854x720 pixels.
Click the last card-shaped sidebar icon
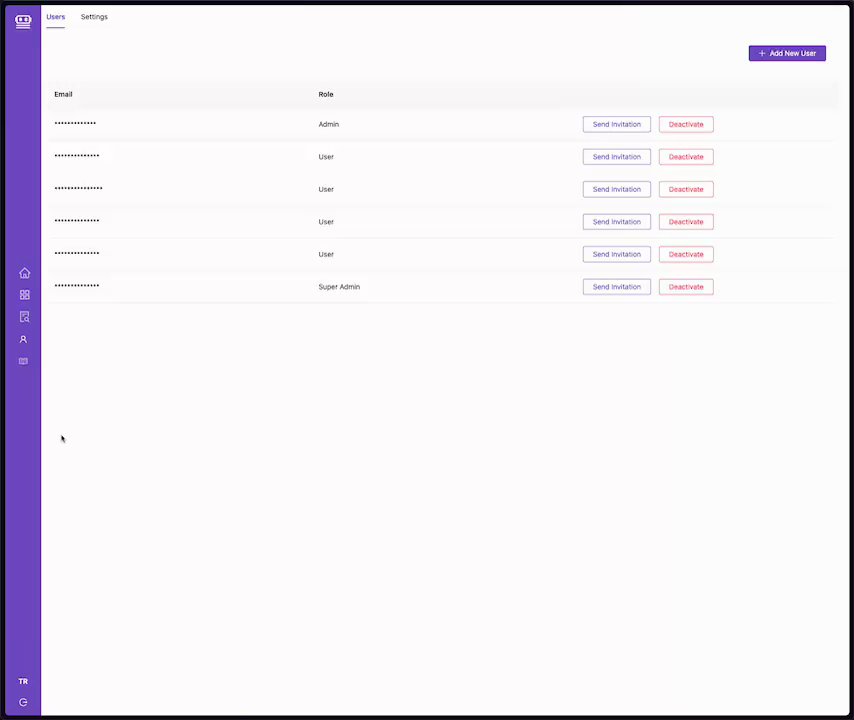(24, 361)
